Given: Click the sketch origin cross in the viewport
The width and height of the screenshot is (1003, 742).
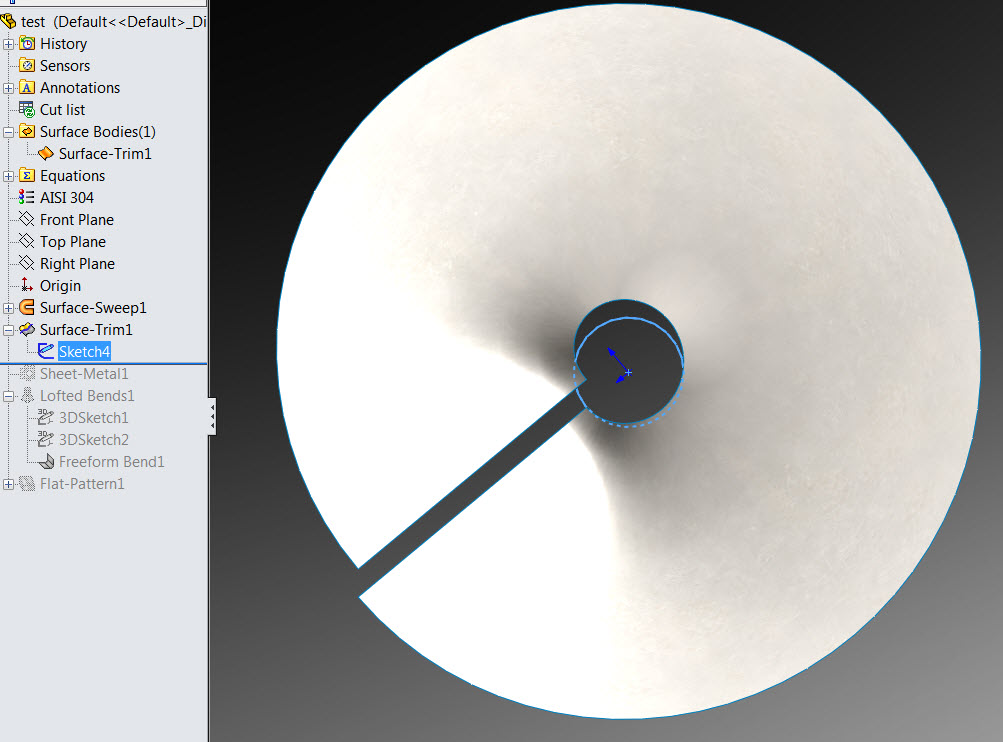Looking at the screenshot, I should [x=628, y=372].
